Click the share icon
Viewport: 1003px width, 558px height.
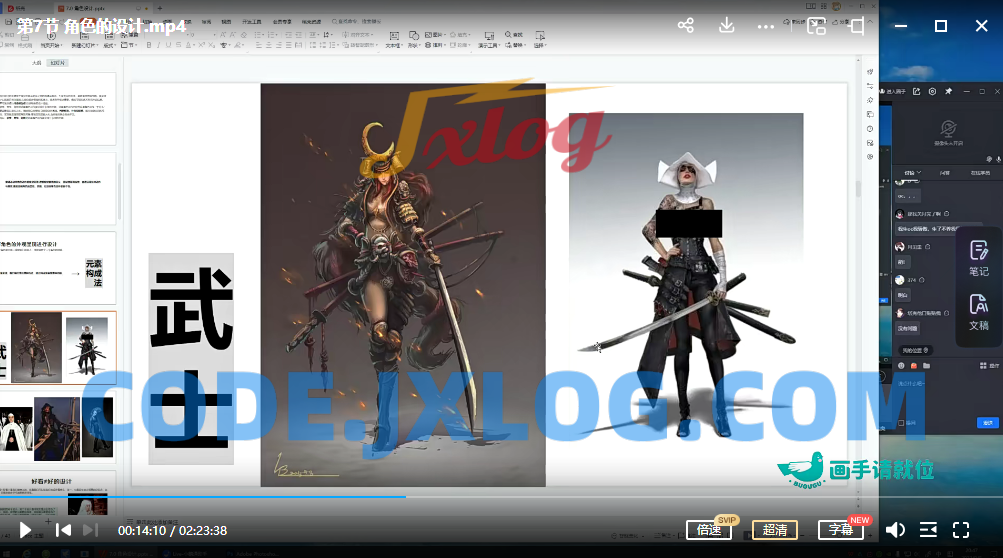[x=685, y=26]
